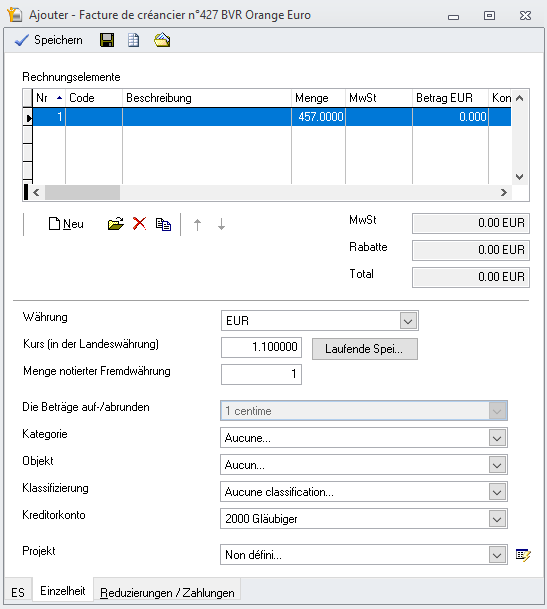
Task: Click the Kurs exchange rate input field
Action: 261,347
